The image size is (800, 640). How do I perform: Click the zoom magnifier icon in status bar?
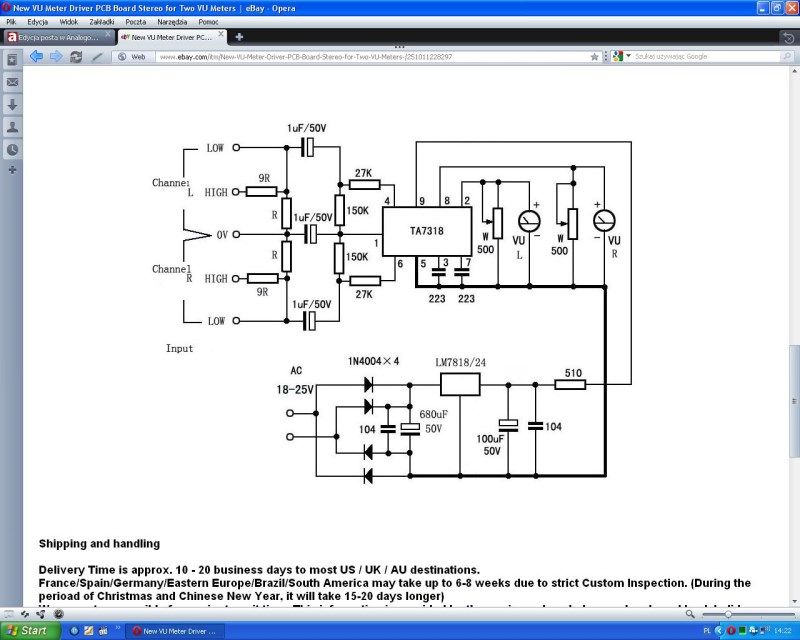pos(690,614)
